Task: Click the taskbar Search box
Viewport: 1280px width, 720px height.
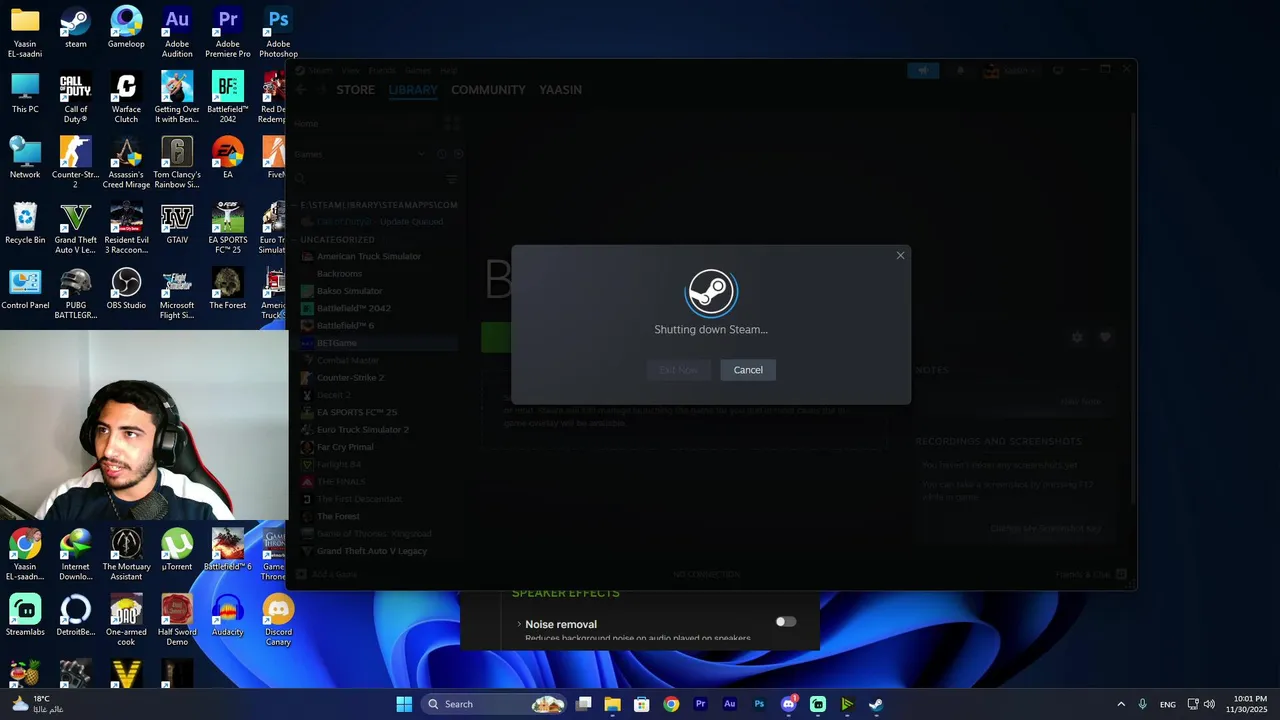Action: coord(494,704)
